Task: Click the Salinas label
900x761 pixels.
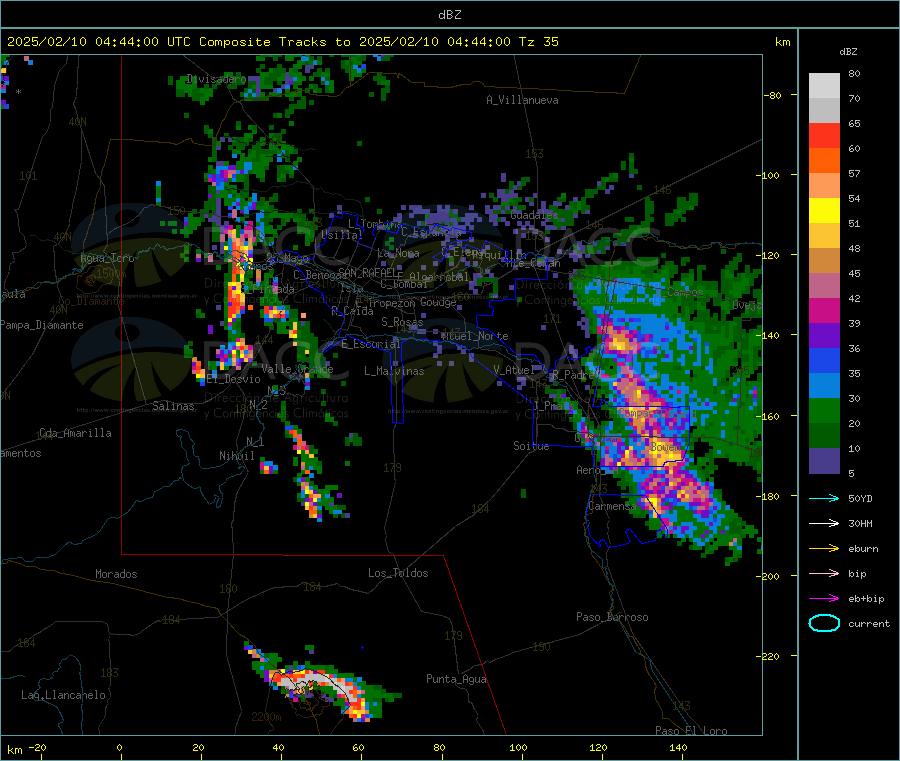Action: [x=173, y=406]
